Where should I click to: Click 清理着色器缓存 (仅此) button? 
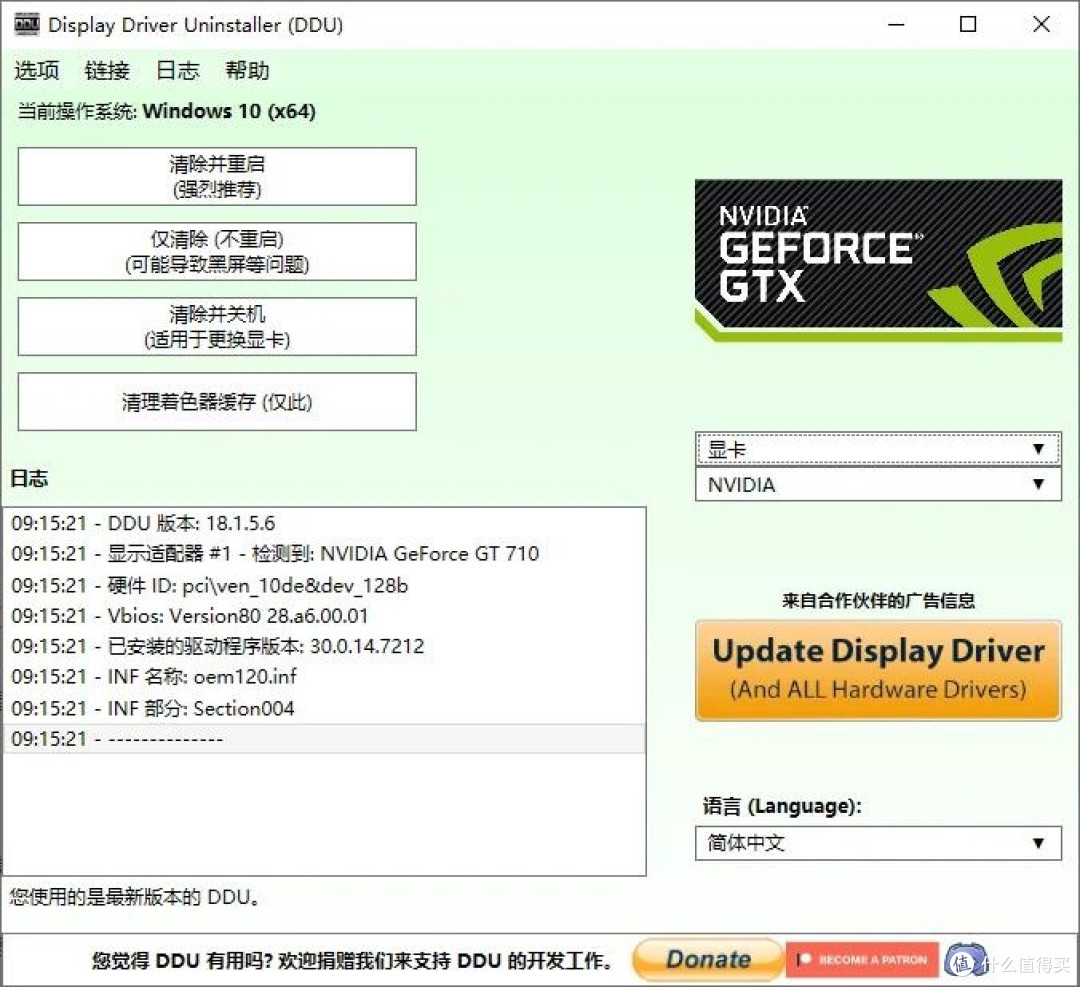pyautogui.click(x=217, y=402)
